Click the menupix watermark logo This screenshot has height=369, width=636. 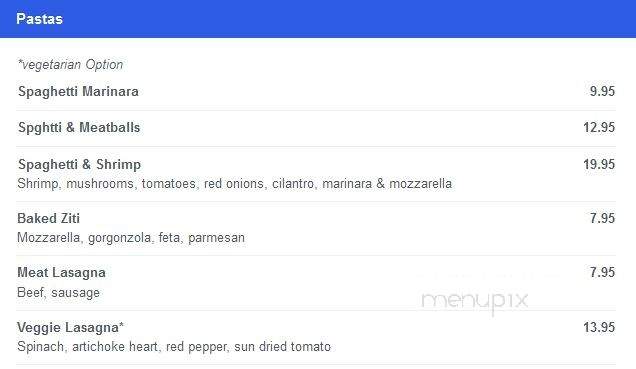(475, 302)
